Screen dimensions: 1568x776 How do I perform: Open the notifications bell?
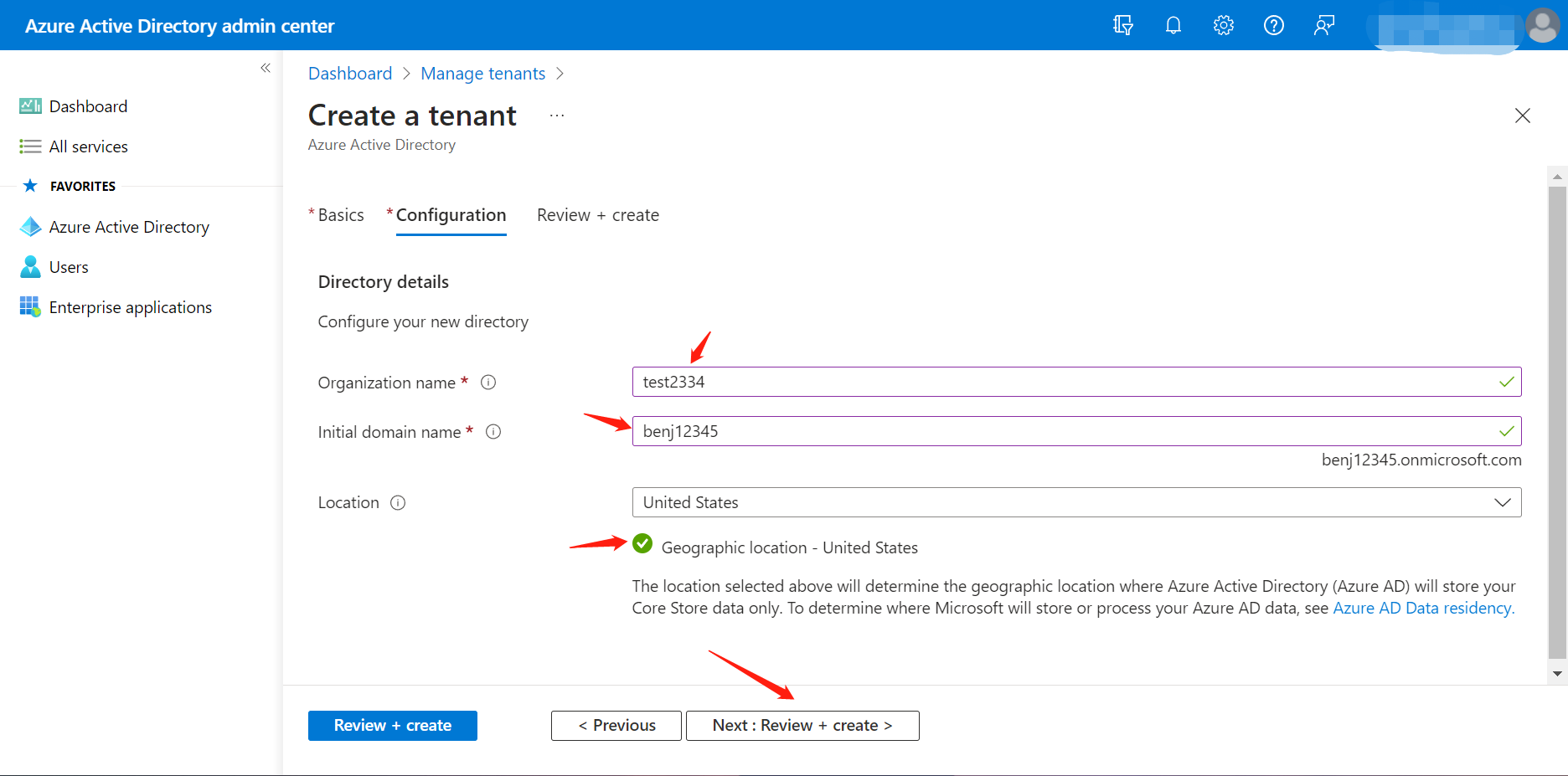click(x=1173, y=25)
